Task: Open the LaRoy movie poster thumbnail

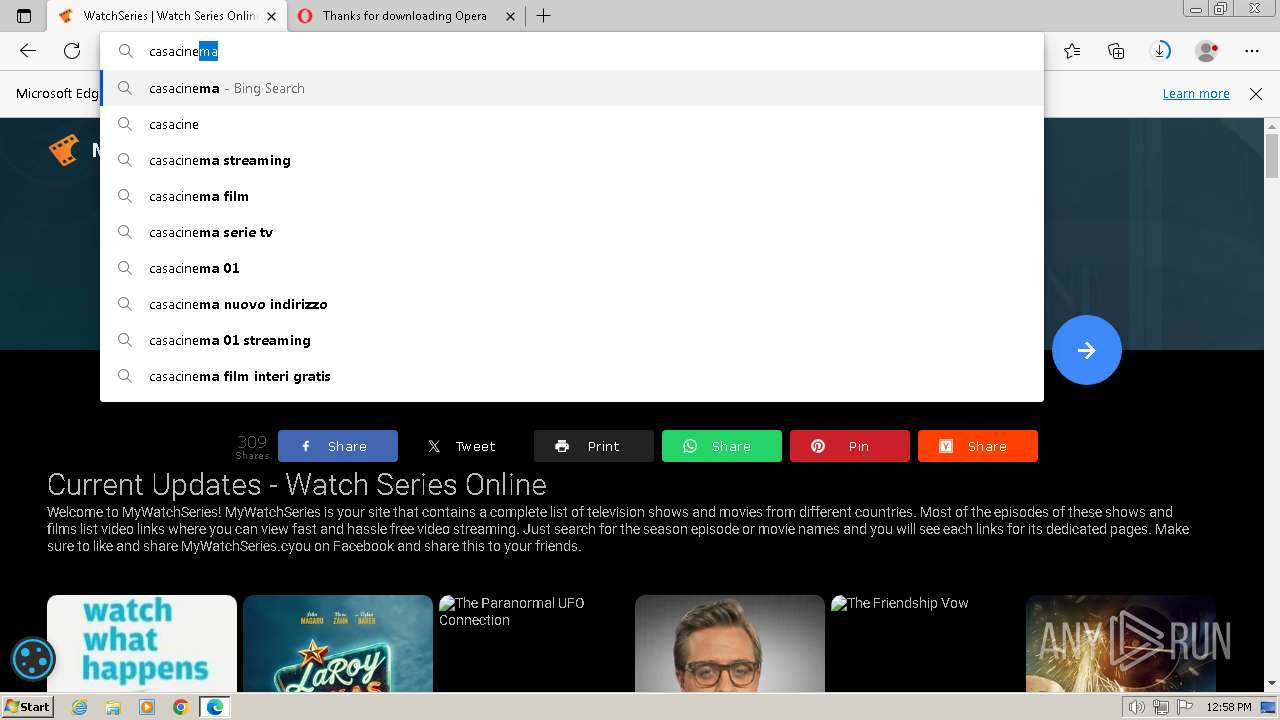Action: click(338, 643)
